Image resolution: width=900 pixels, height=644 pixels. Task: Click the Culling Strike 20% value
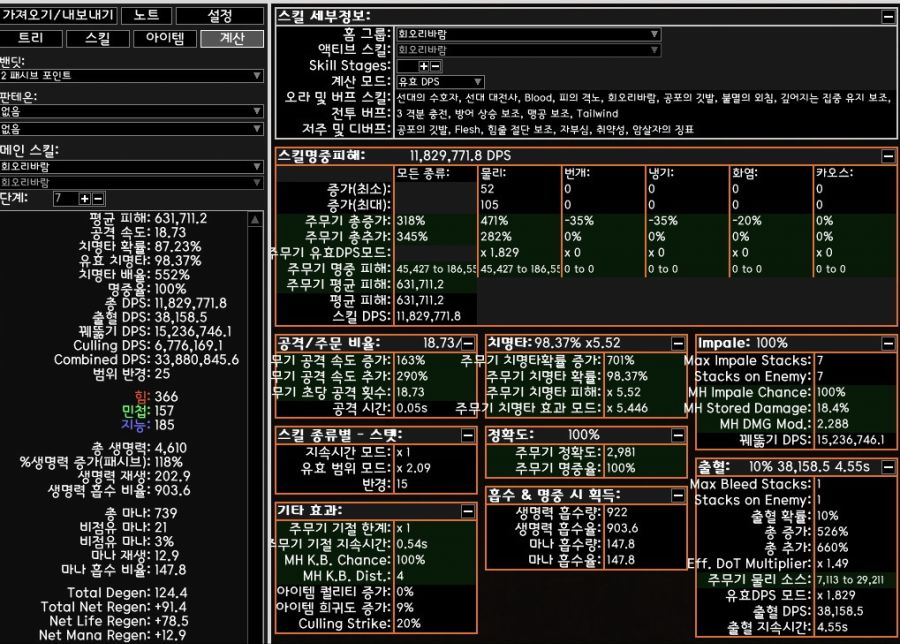[x=409, y=624]
